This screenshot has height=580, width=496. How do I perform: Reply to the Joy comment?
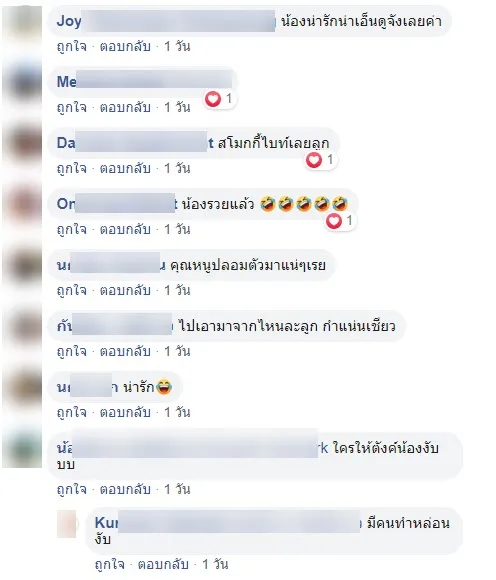tap(125, 47)
